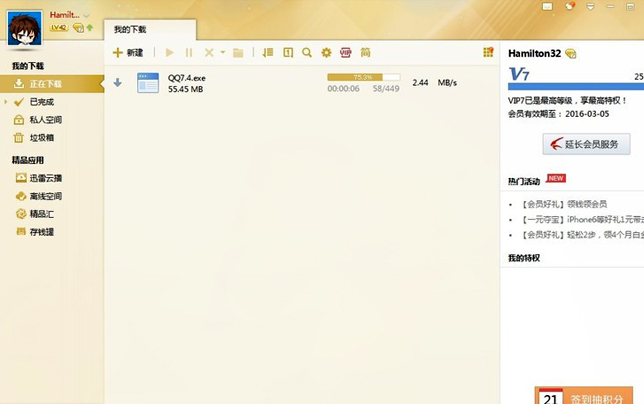Click the skin/theme icon in title bar
This screenshot has width=644, height=404.
[570, 6]
